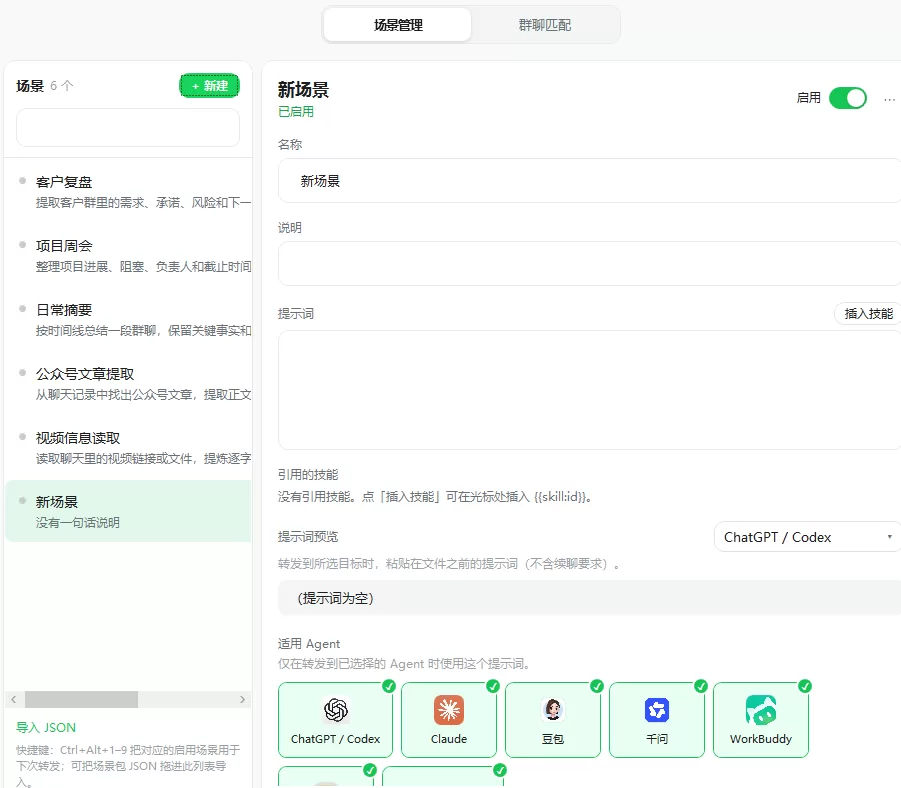The width and height of the screenshot is (901, 788).
Task: Uncheck the WorkBuddy agent checkmark
Action: 805,686
